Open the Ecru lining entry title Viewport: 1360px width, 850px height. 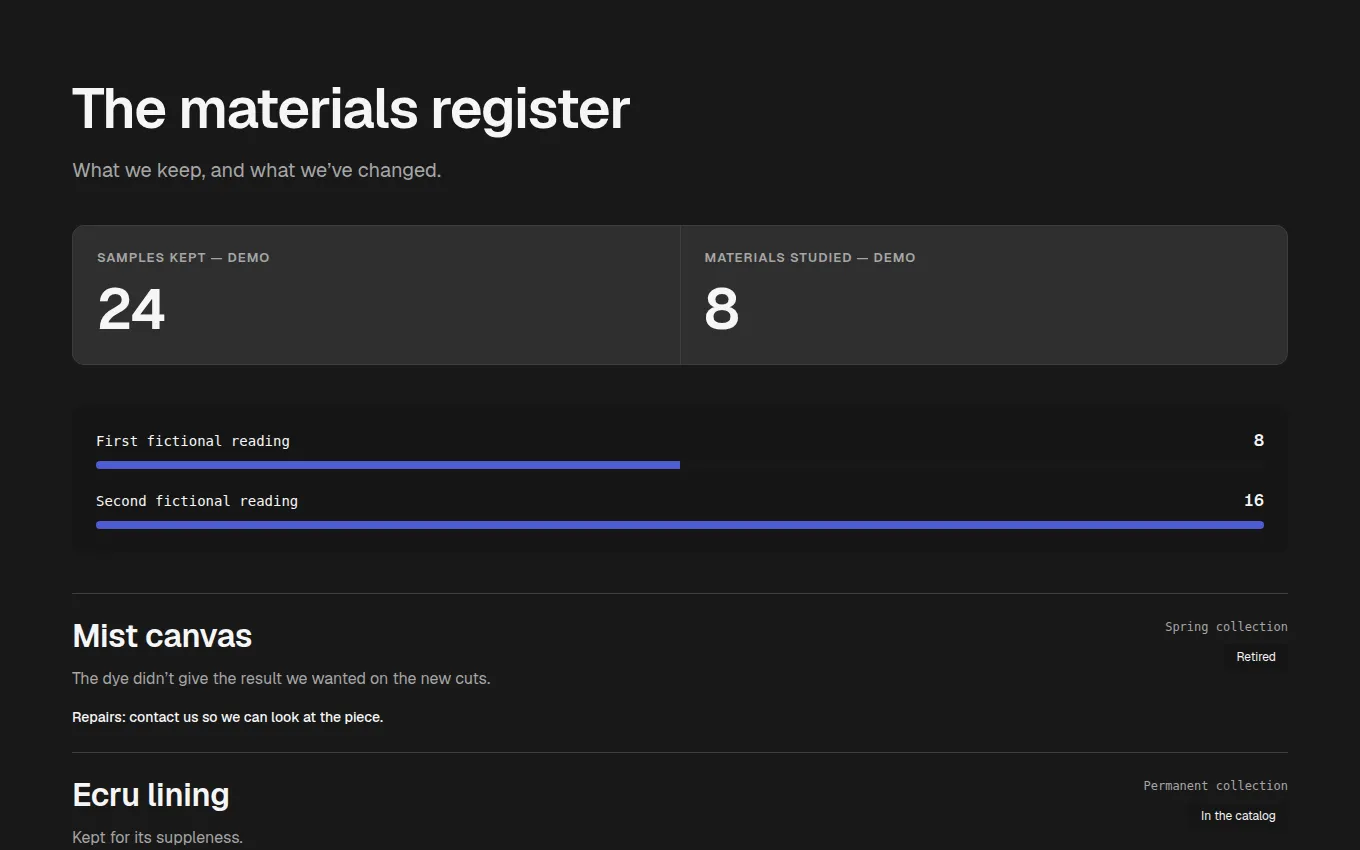[x=151, y=795]
